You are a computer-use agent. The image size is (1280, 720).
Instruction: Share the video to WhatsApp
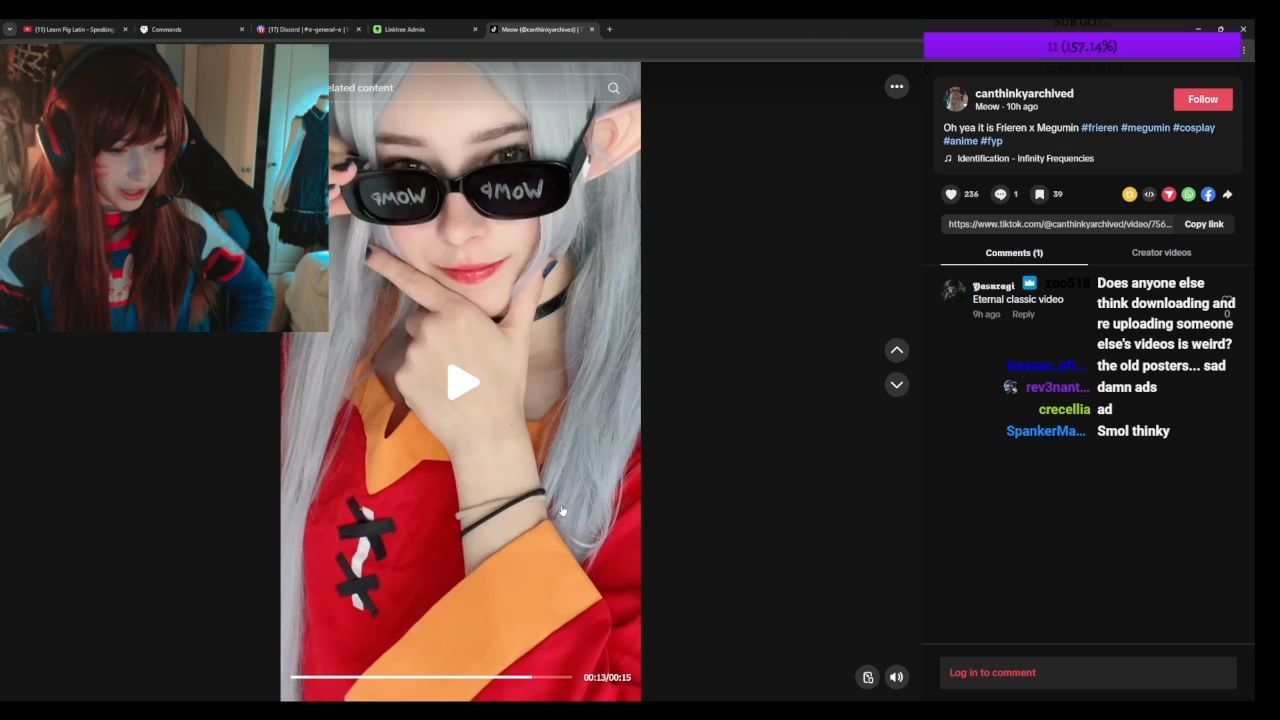point(1188,195)
